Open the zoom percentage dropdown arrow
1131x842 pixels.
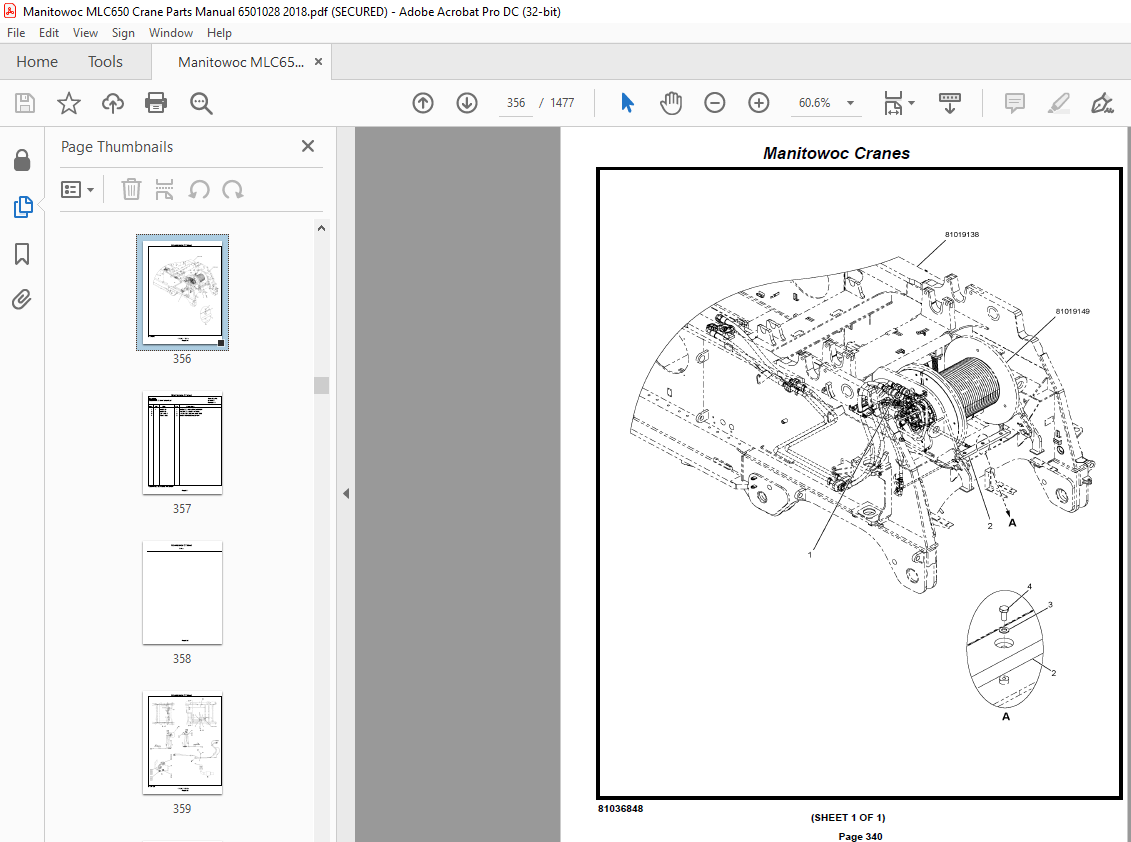tap(850, 103)
